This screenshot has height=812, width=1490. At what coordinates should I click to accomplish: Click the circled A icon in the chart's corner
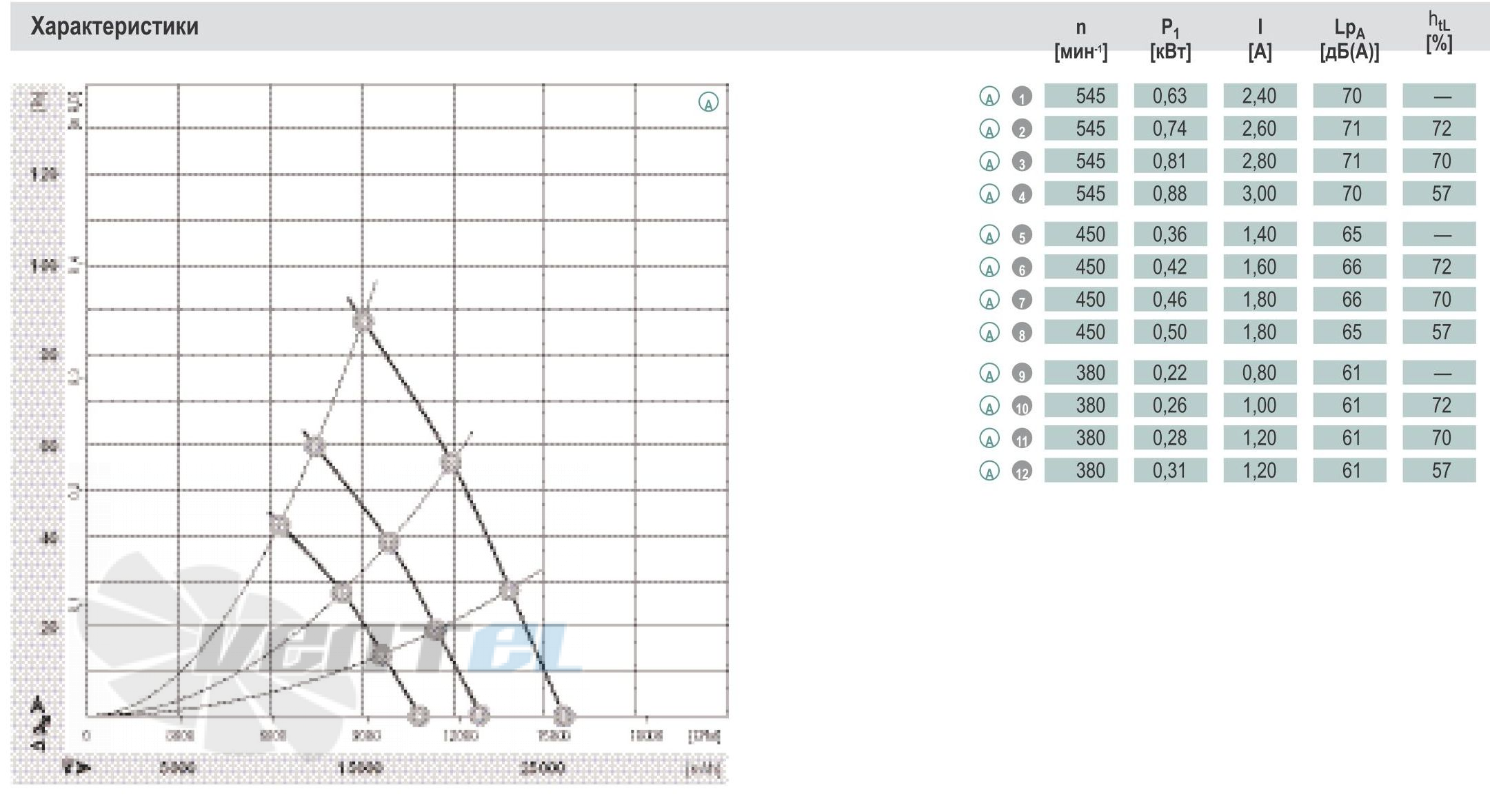click(x=708, y=102)
